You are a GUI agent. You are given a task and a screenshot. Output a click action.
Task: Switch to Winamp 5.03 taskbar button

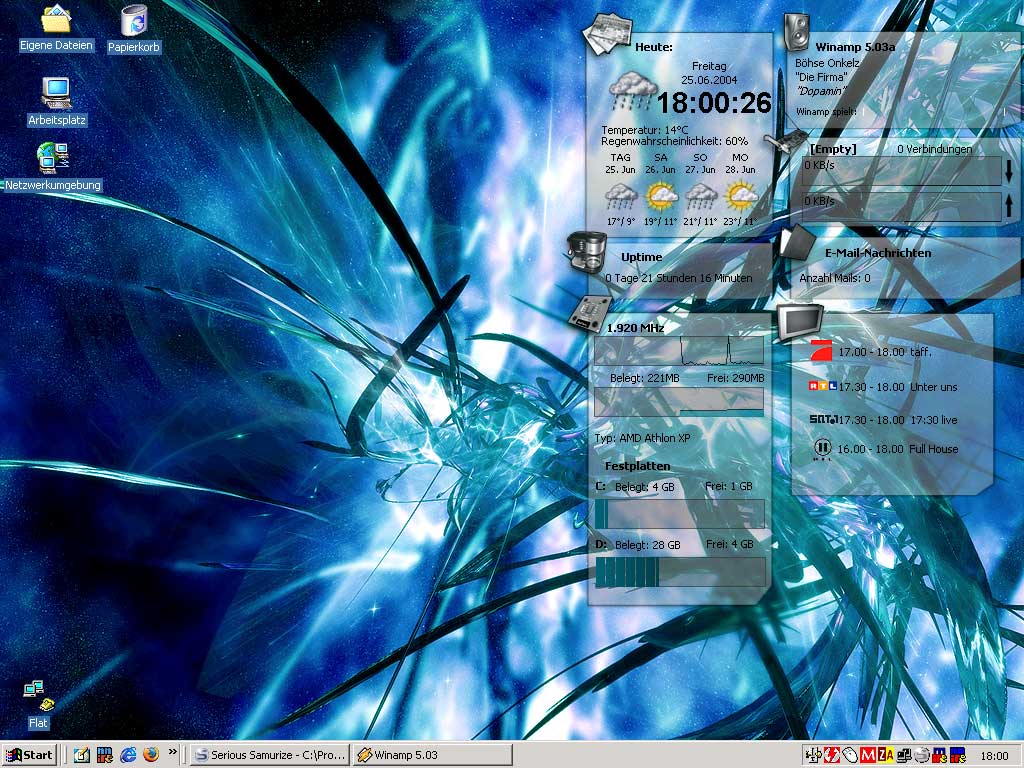point(432,755)
